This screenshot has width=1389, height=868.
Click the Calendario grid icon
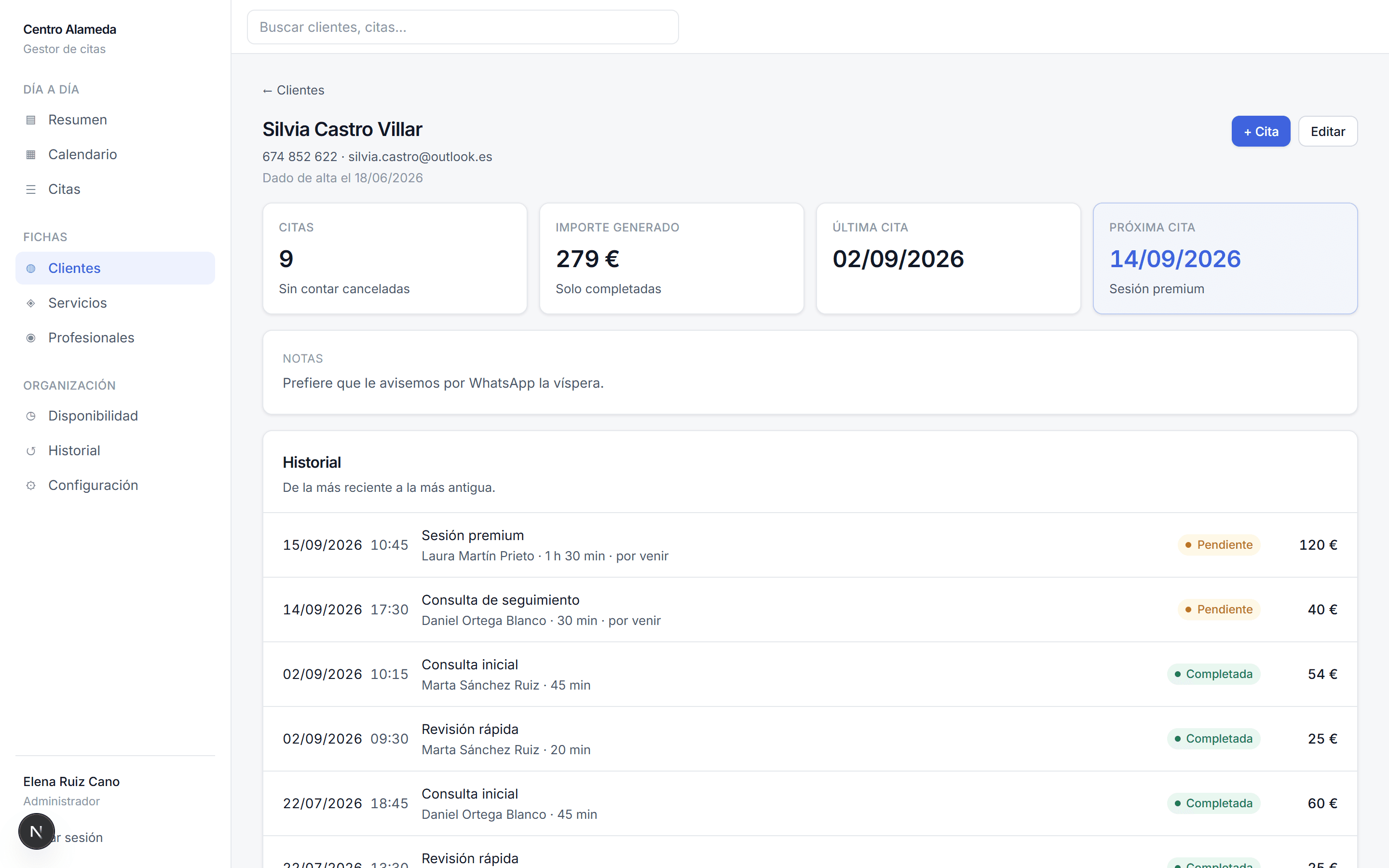click(31, 154)
